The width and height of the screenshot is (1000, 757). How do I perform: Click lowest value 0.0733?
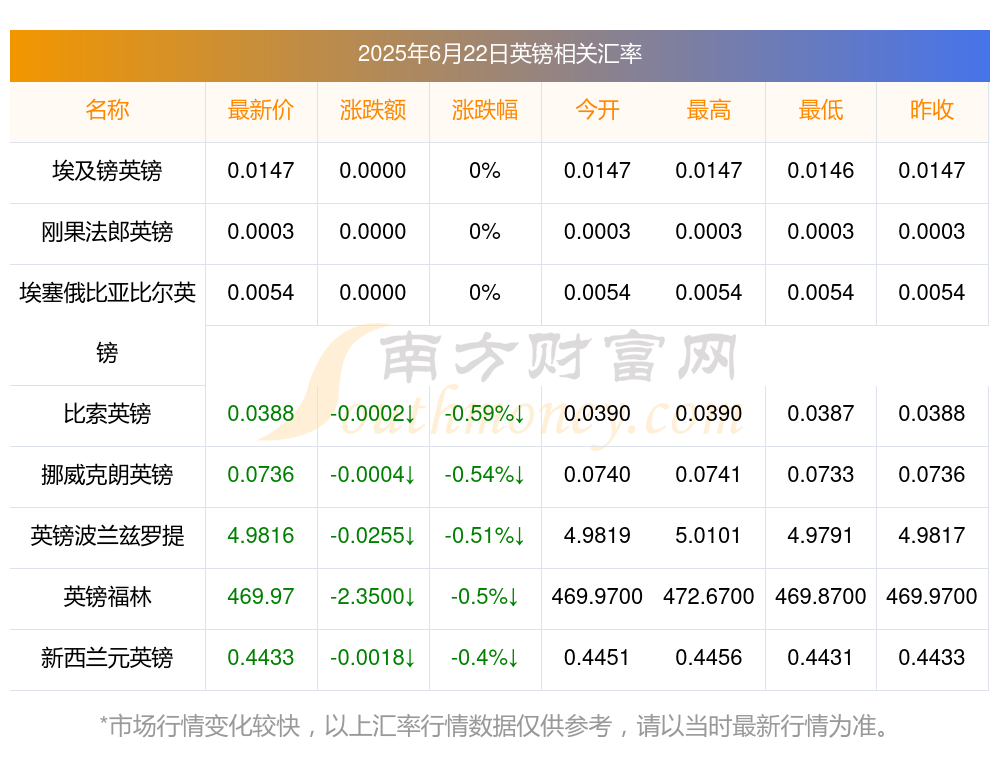click(821, 475)
